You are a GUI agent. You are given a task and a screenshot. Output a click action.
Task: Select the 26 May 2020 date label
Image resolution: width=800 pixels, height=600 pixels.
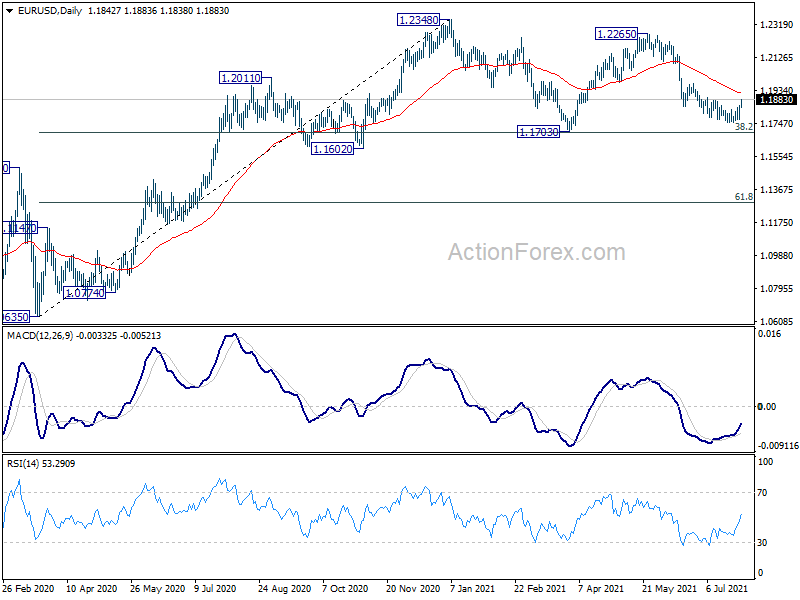[x=157, y=588]
